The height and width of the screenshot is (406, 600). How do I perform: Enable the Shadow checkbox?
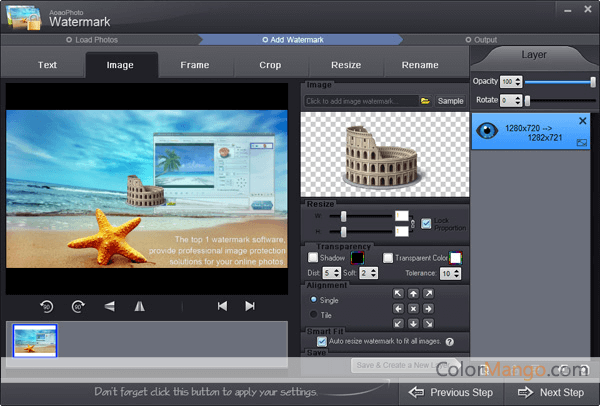tap(313, 258)
